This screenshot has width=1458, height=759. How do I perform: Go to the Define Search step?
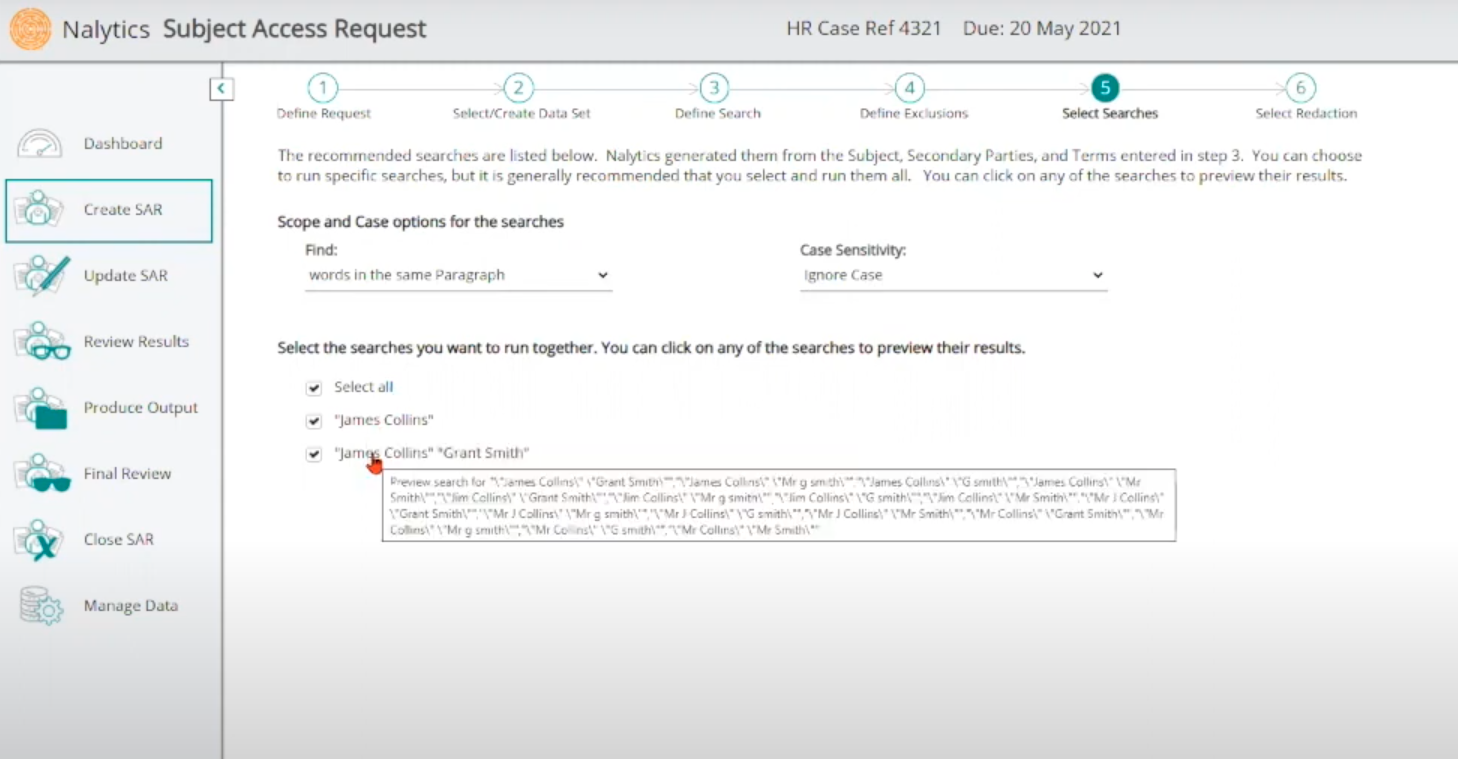(714, 88)
